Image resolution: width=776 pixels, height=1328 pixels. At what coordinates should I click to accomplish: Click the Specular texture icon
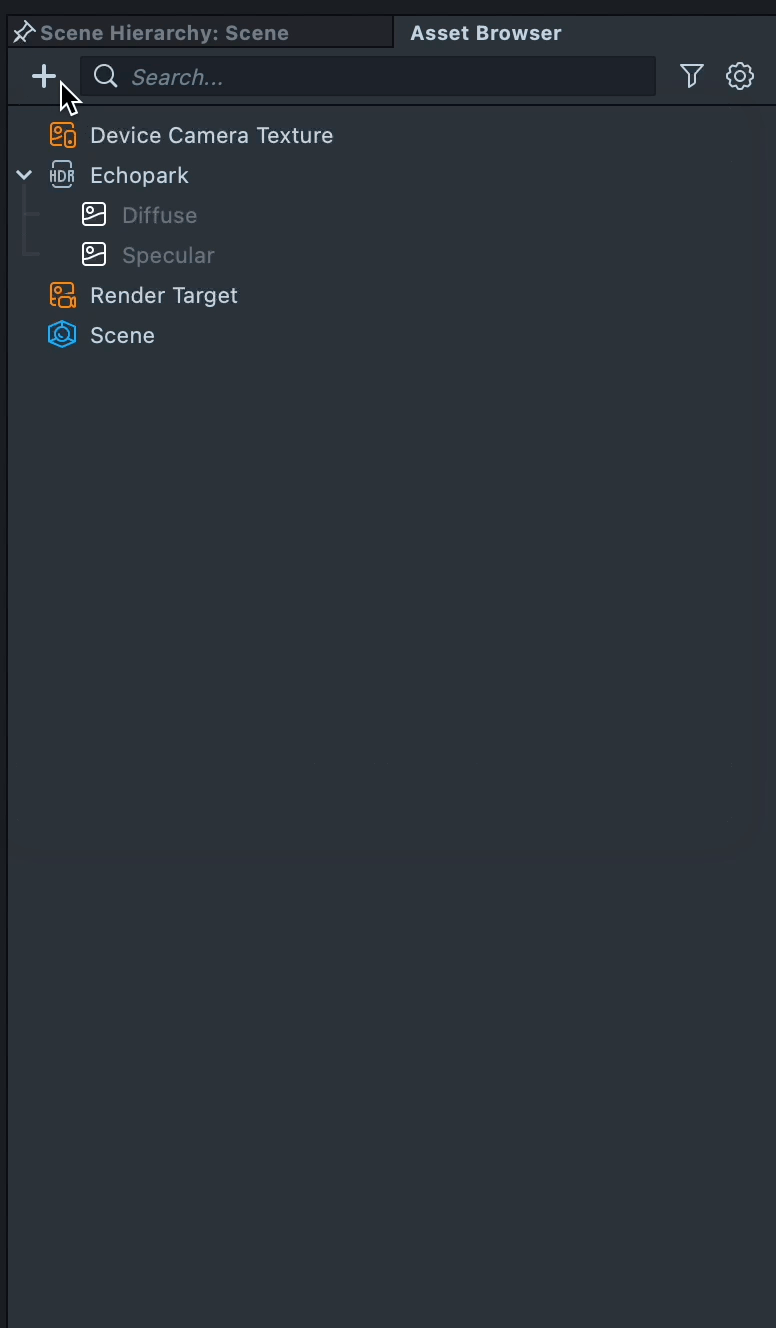coord(94,255)
